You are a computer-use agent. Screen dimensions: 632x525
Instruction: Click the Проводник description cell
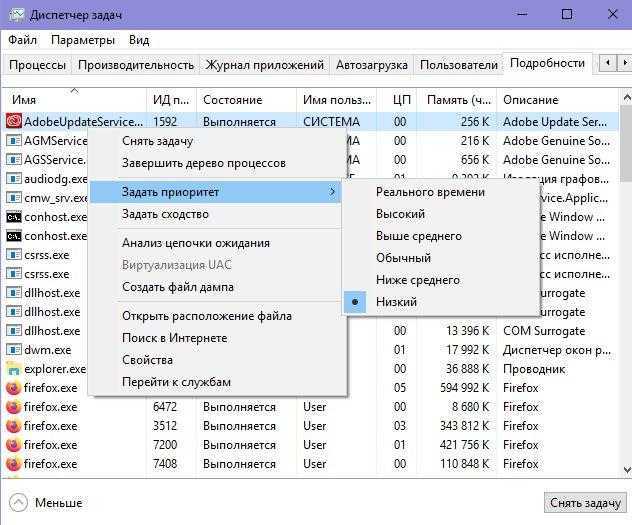coord(534,369)
